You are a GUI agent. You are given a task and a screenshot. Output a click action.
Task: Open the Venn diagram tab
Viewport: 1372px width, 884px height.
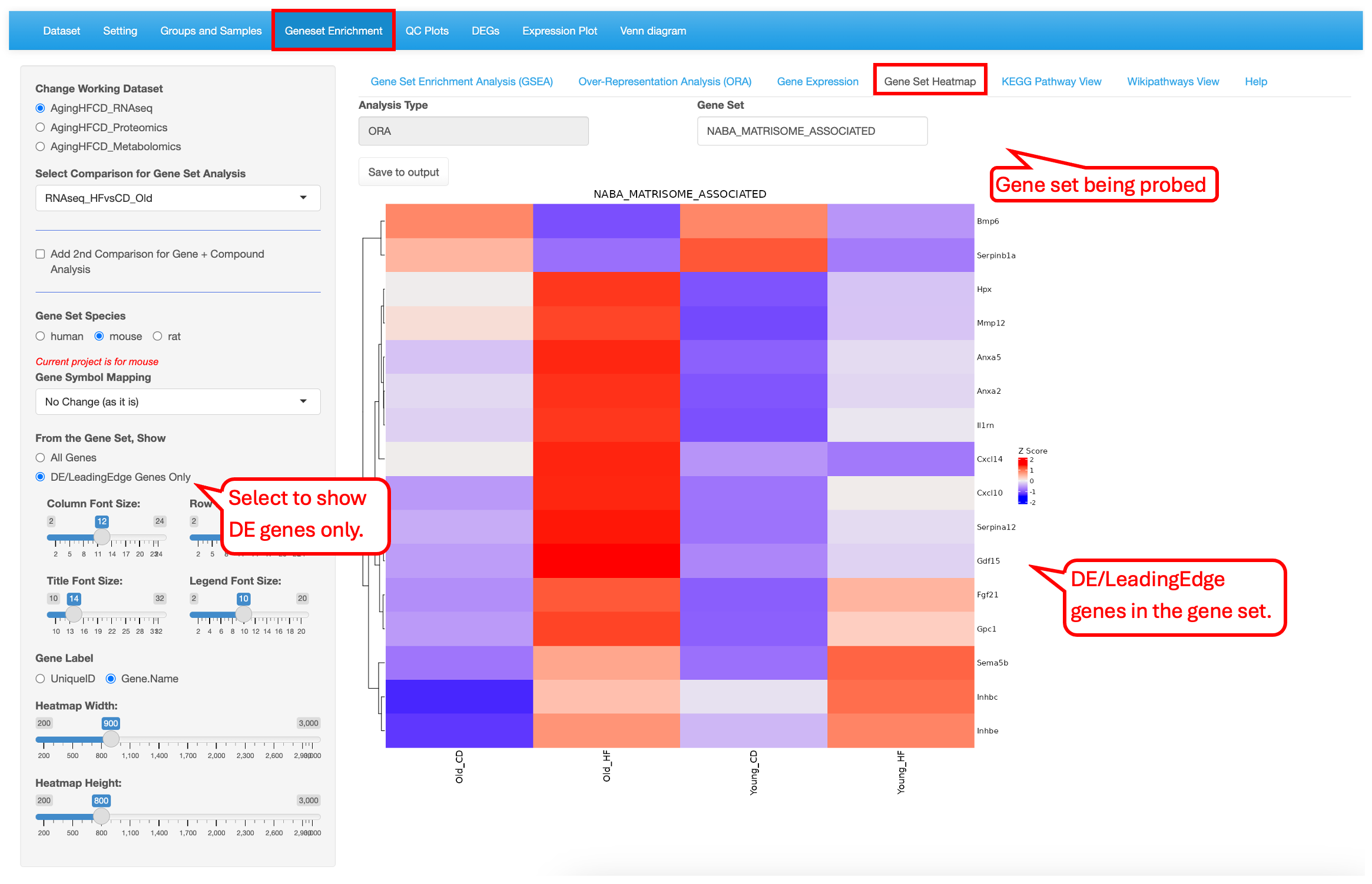653,31
